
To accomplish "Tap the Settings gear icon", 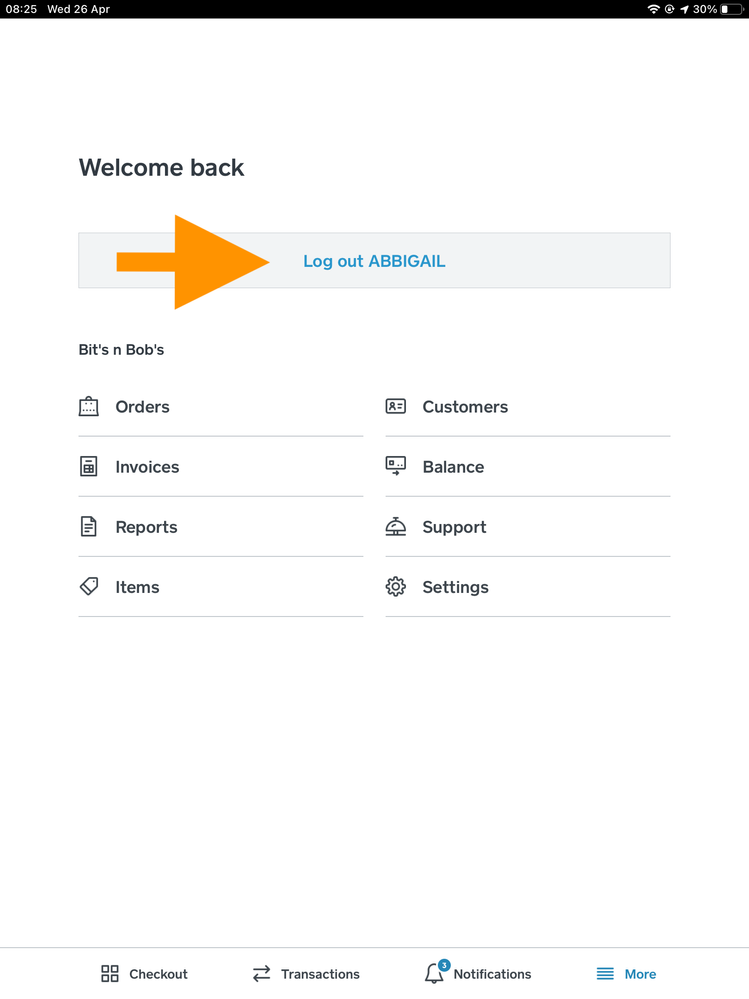I will [x=396, y=587].
